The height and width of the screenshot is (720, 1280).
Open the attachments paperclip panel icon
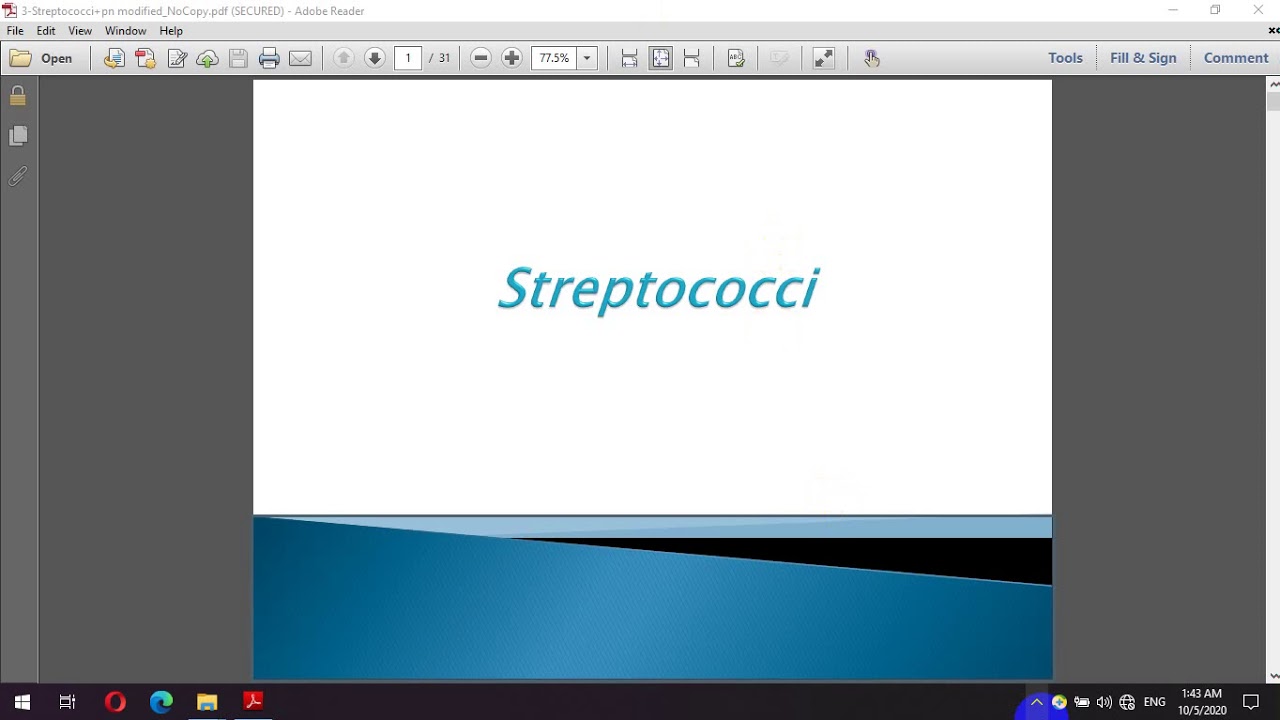pyautogui.click(x=18, y=177)
